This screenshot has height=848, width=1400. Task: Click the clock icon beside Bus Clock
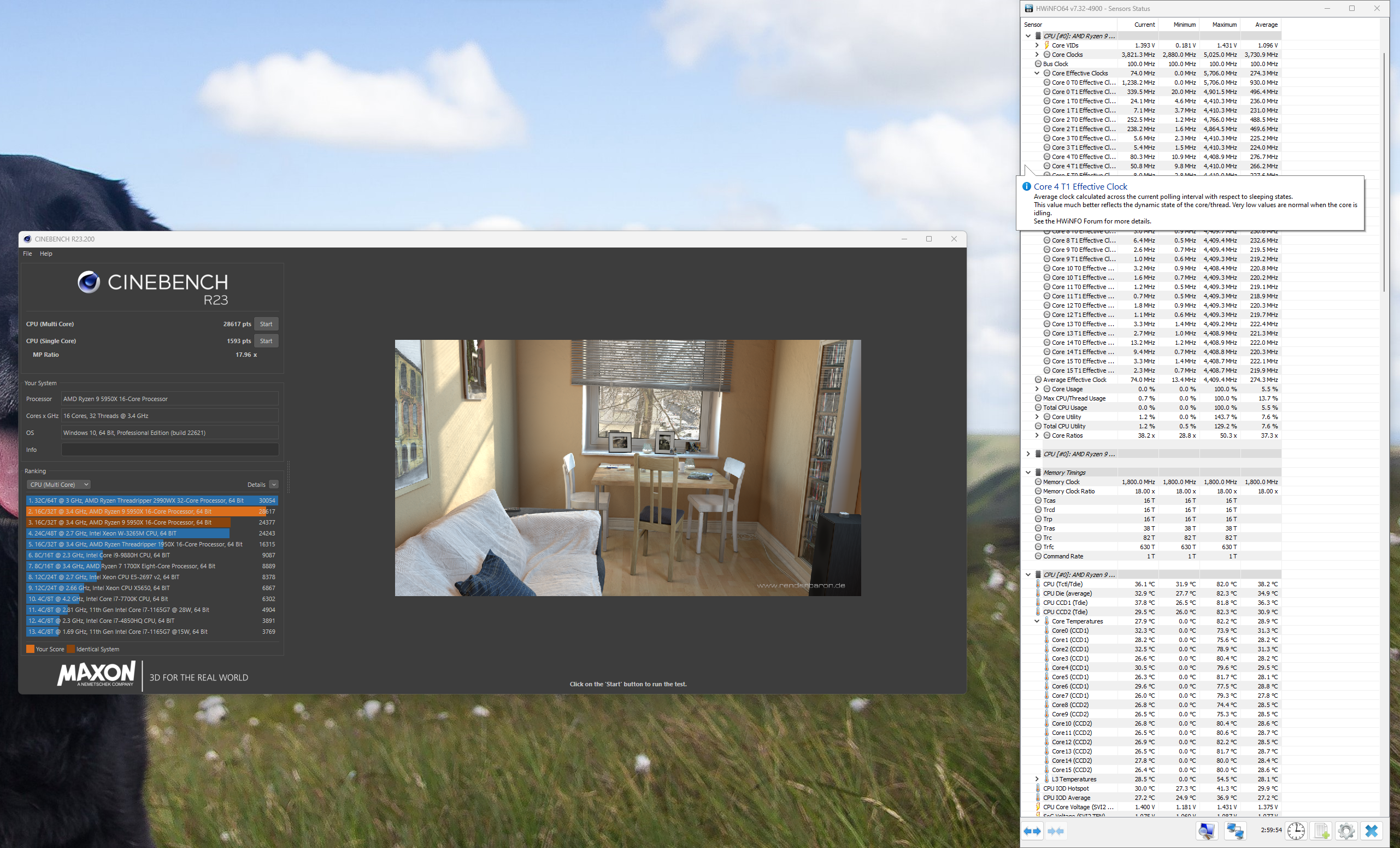point(1038,63)
